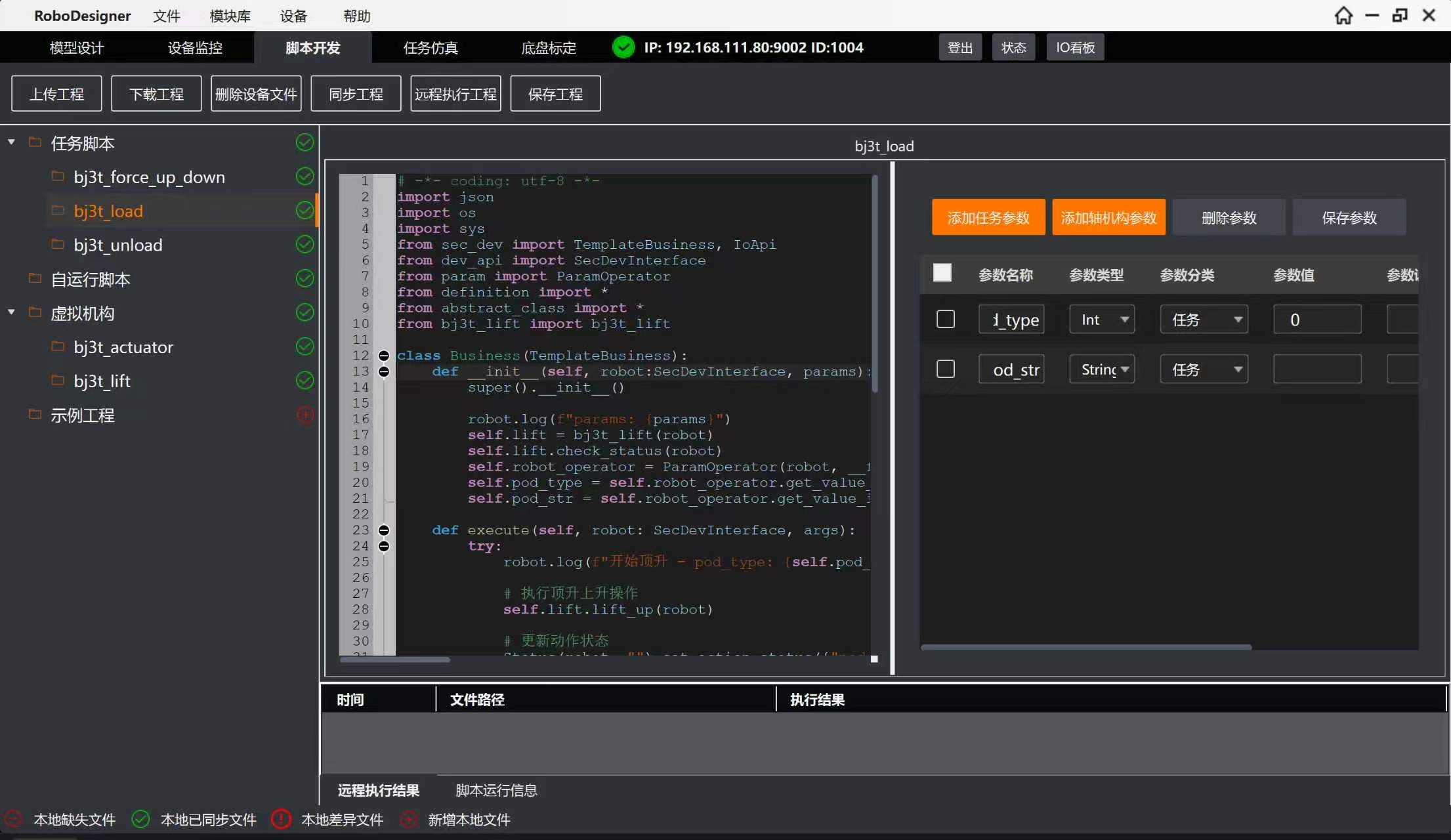The width and height of the screenshot is (1451, 840).
Task: Click sync status icon of bj3t_load
Action: coord(305,210)
